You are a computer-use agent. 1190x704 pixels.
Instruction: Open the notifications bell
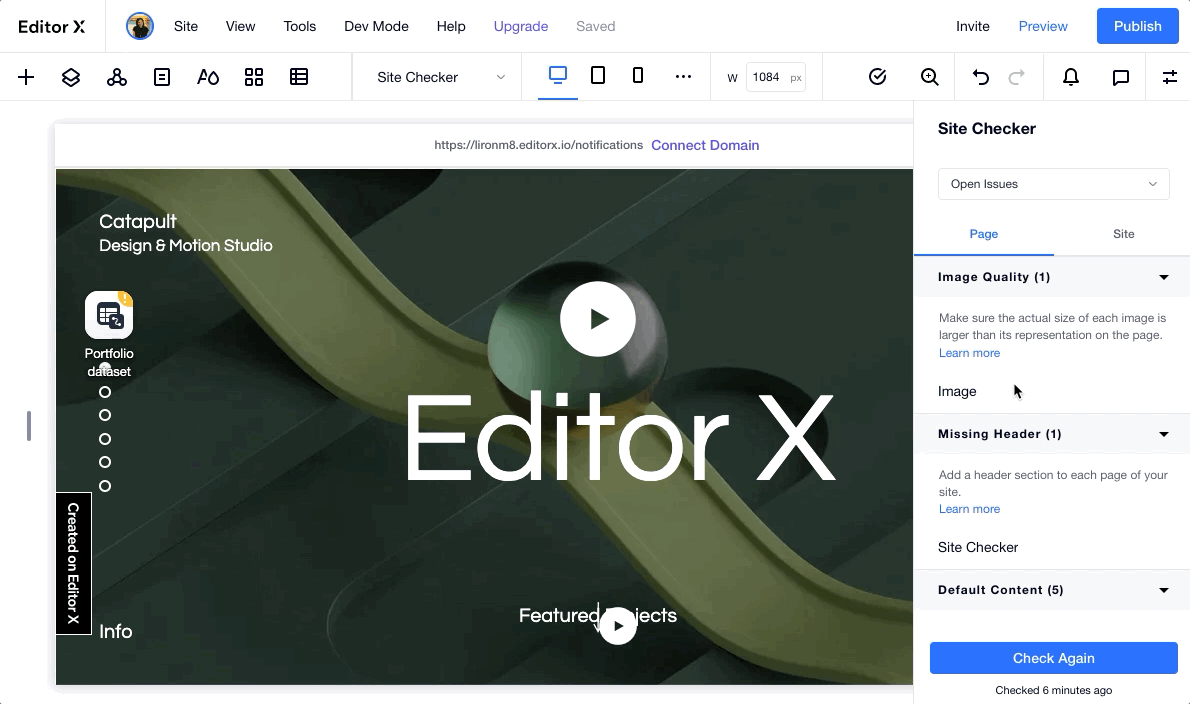(x=1071, y=77)
